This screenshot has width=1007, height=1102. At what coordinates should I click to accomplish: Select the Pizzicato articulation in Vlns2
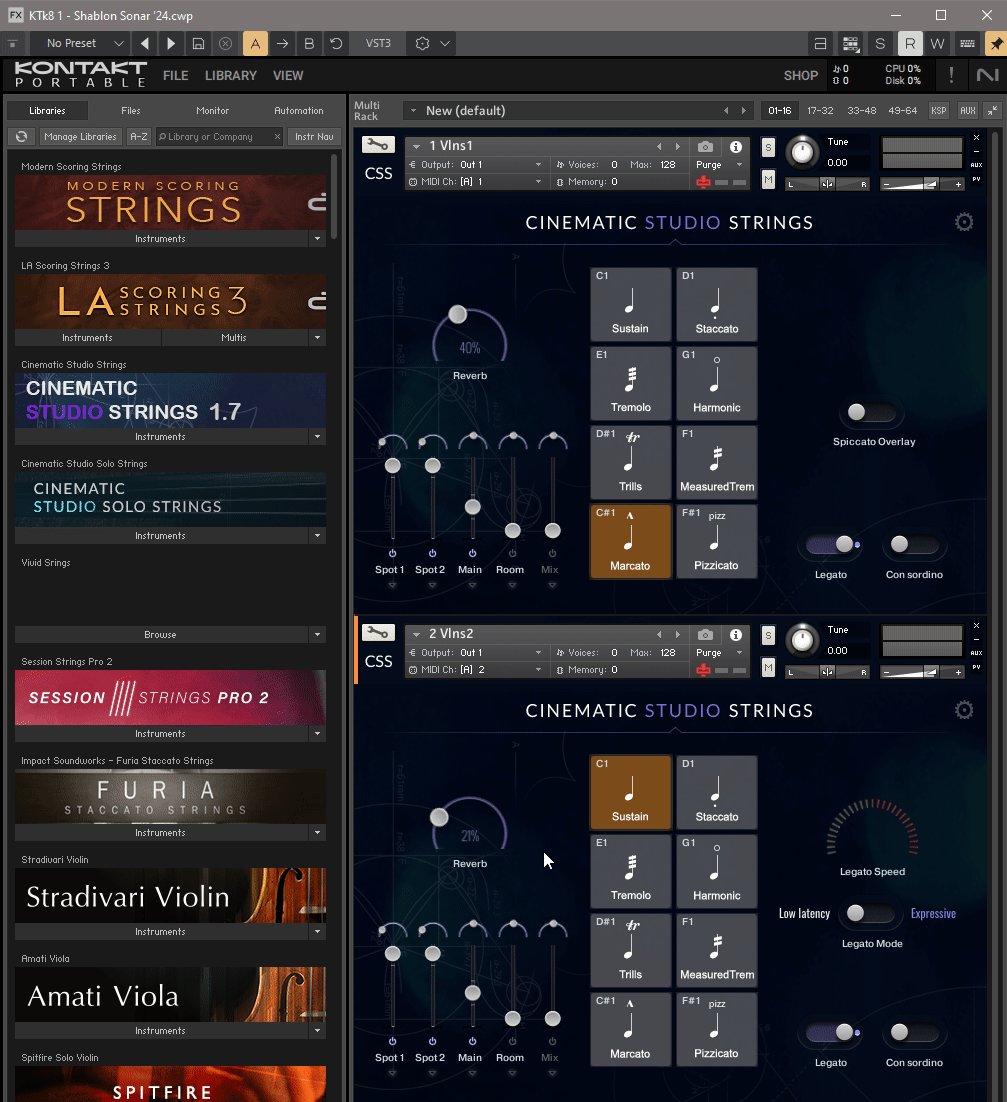pyautogui.click(x=716, y=1030)
